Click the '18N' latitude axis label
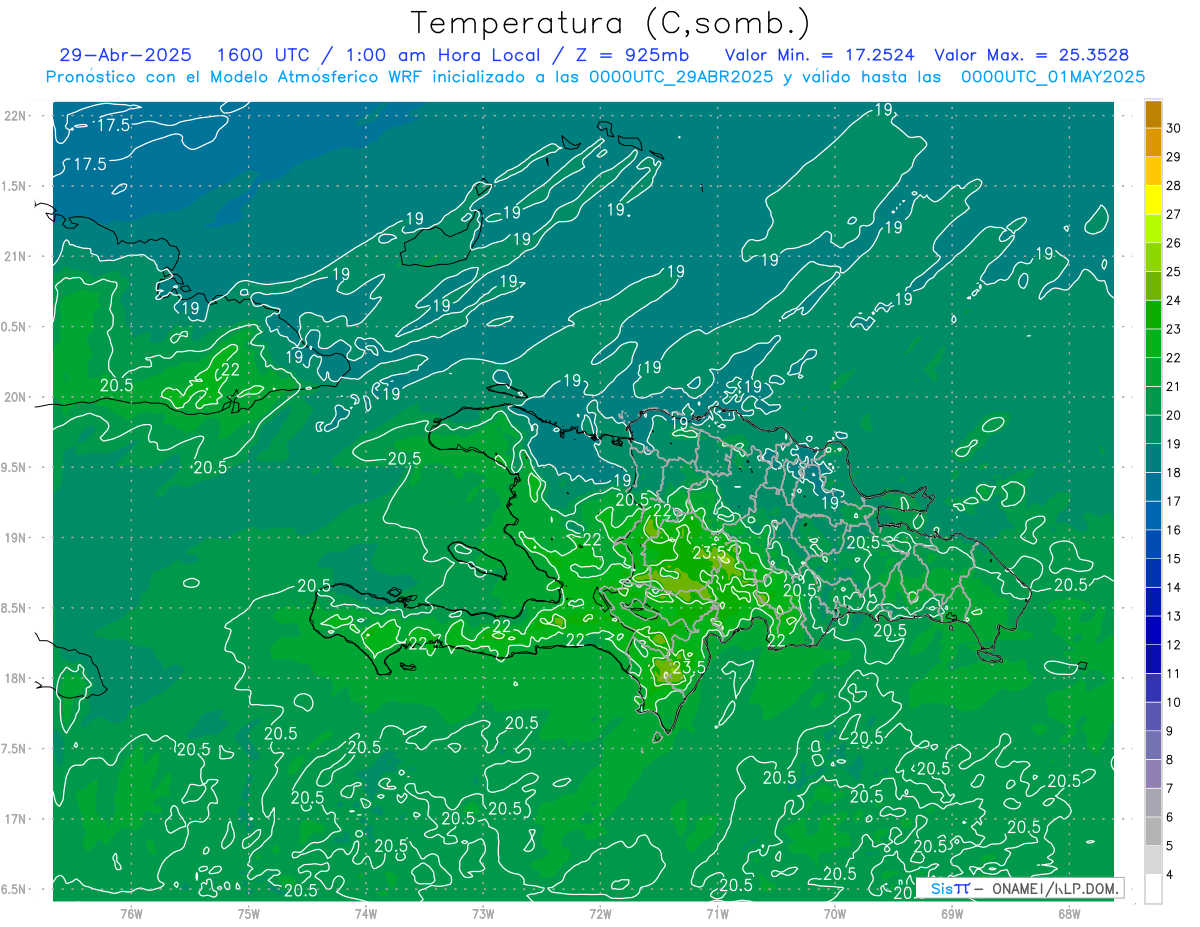Viewport: 1200px width, 927px height. click(x=15, y=679)
